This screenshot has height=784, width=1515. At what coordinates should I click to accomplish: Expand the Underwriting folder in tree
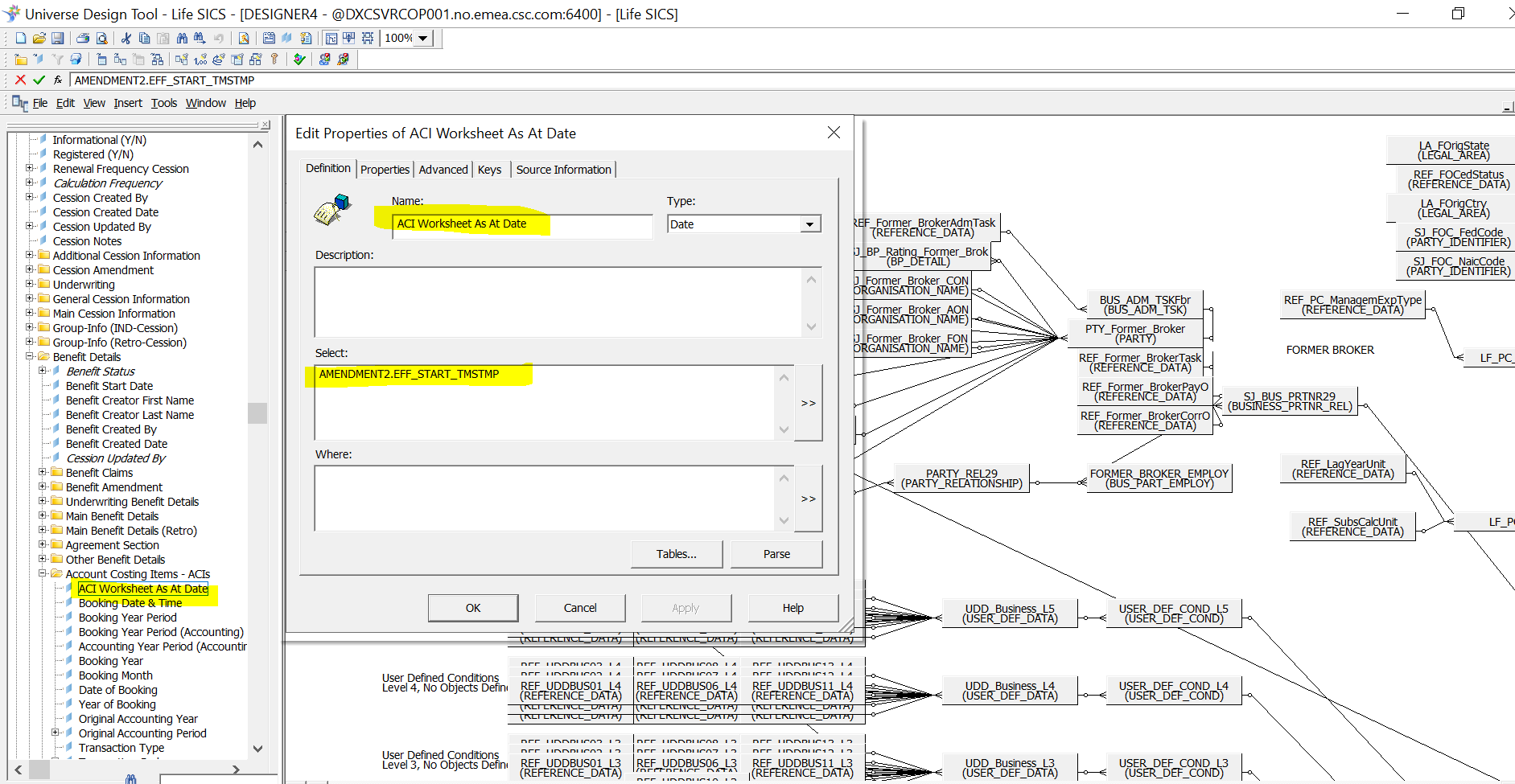click(x=30, y=285)
